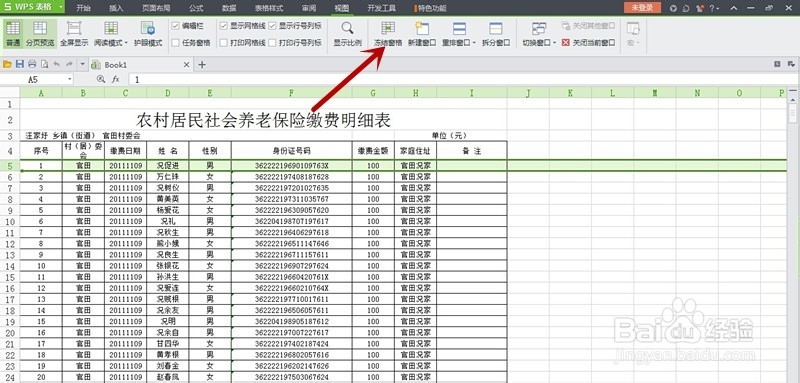Open the 插入 ribbon tab
The image size is (800, 383).
coord(116,8)
